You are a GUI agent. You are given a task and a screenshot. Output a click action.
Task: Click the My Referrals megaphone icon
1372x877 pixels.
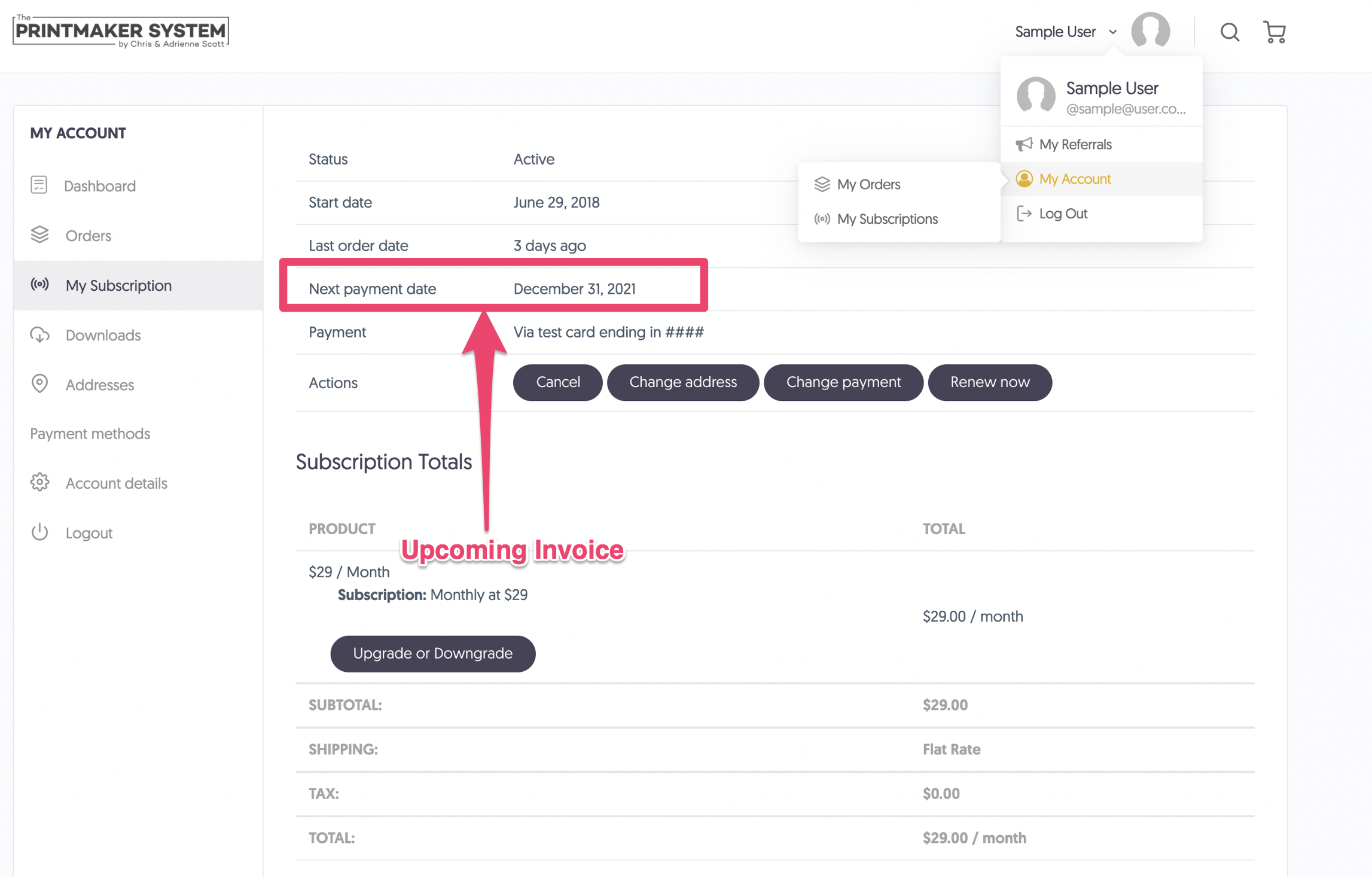pos(1023,144)
